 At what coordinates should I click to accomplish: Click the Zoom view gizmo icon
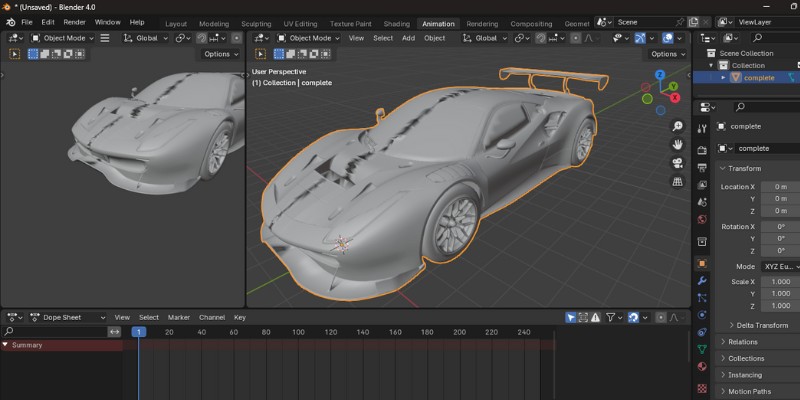click(x=678, y=127)
